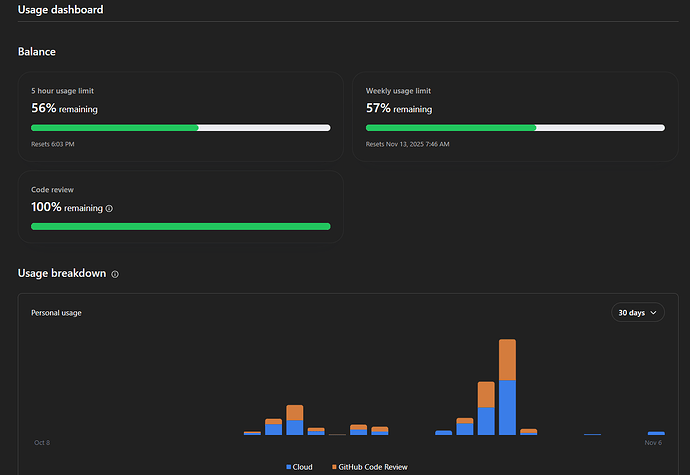The width and height of the screenshot is (690, 475).
Task: Click the chevron arrow in the 30 days selector
Action: pyautogui.click(x=653, y=313)
